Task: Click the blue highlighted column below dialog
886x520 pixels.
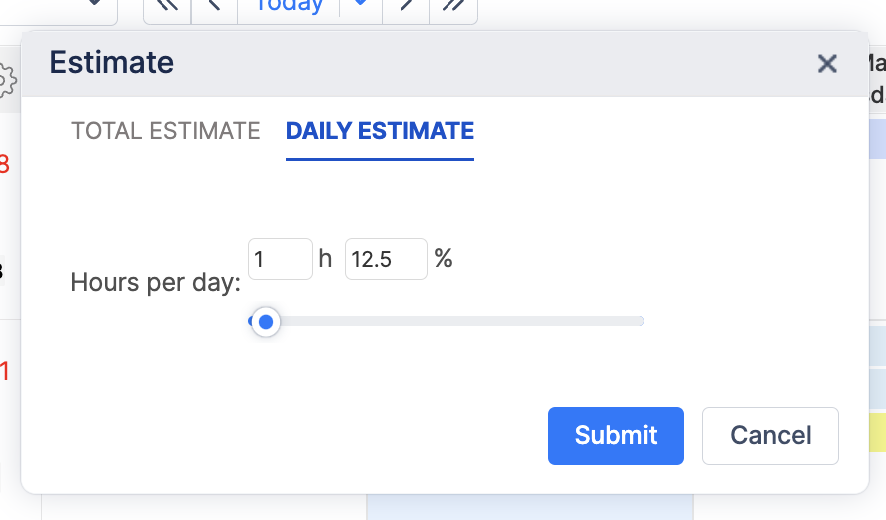Action: (529, 507)
